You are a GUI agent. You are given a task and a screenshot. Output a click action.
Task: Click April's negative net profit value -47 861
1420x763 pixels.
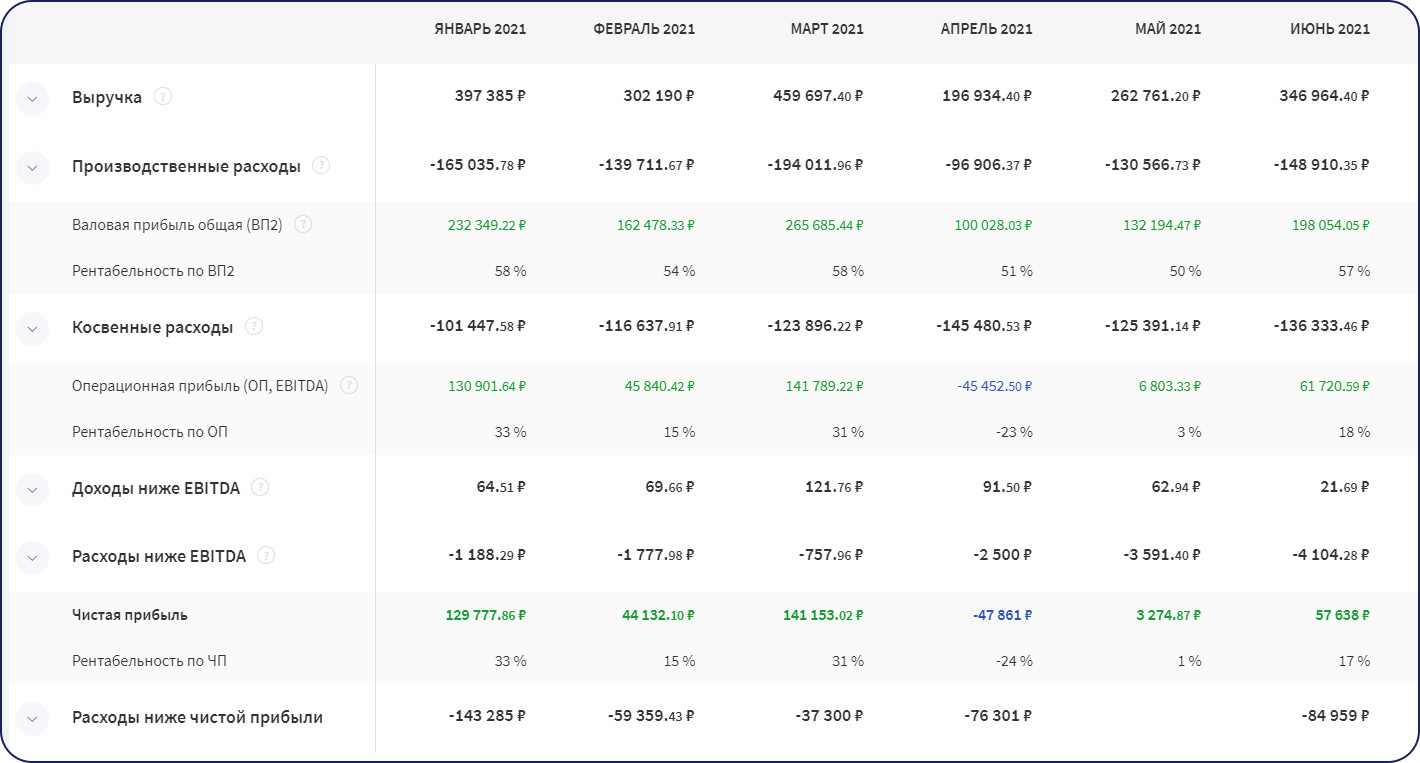click(x=1001, y=615)
